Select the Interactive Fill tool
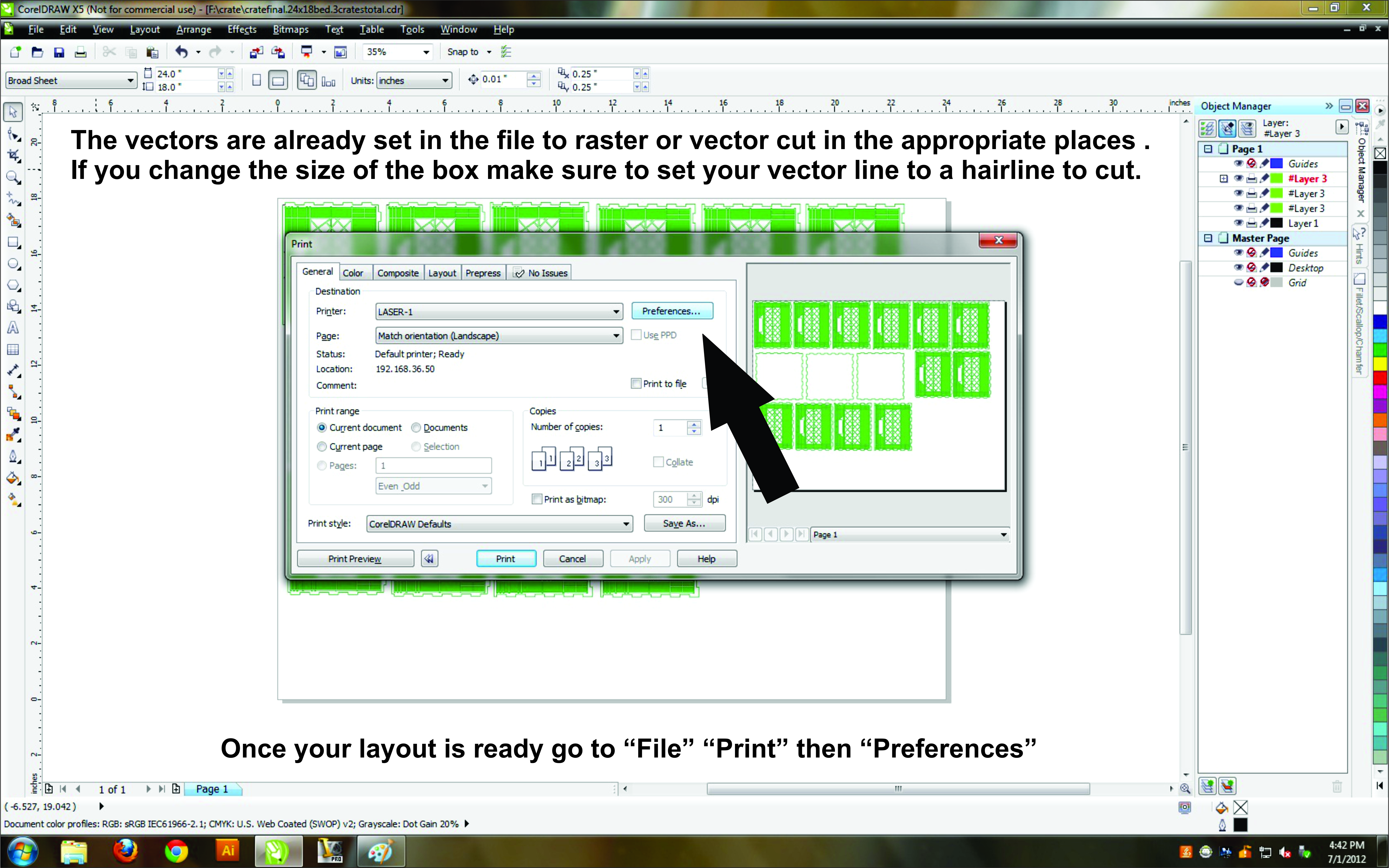 [13, 500]
